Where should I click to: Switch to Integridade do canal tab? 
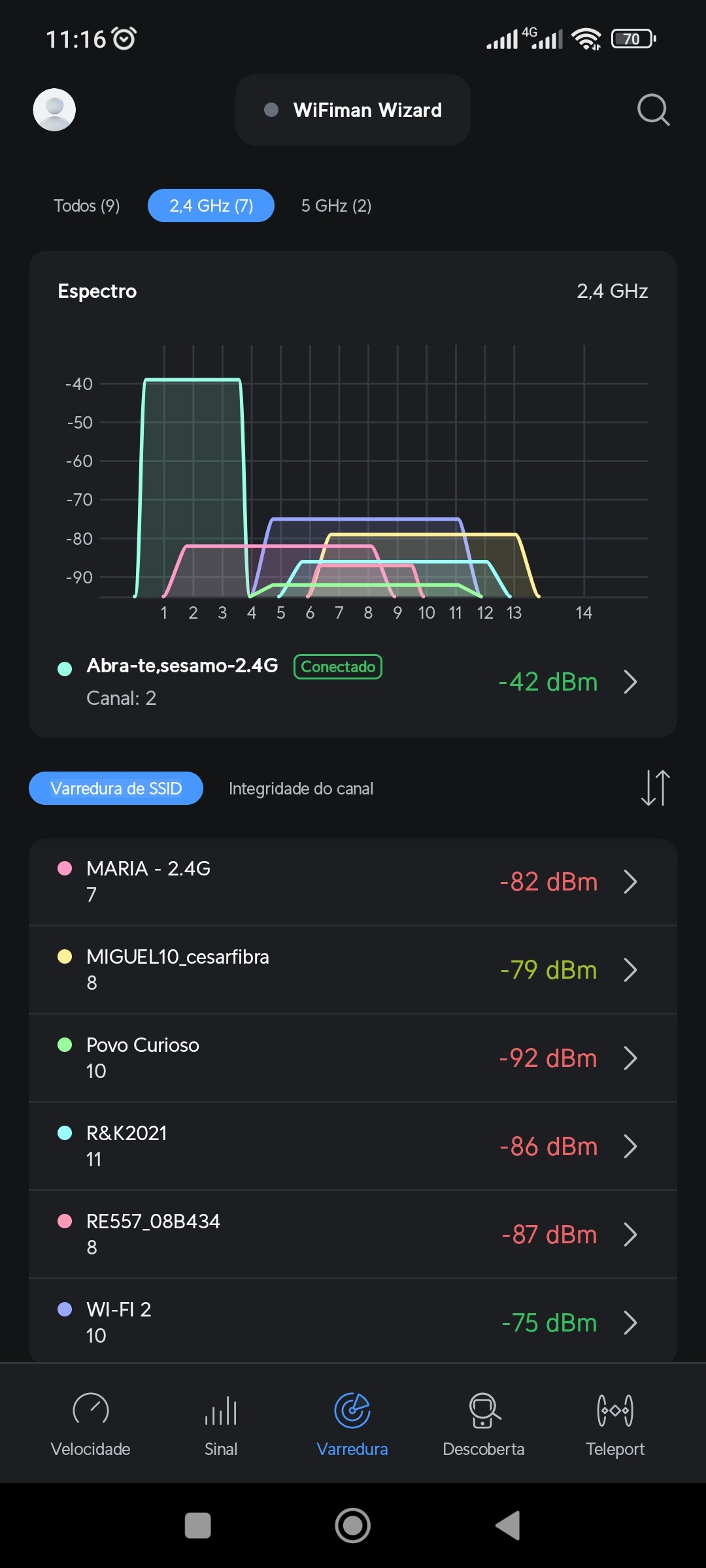coord(301,789)
